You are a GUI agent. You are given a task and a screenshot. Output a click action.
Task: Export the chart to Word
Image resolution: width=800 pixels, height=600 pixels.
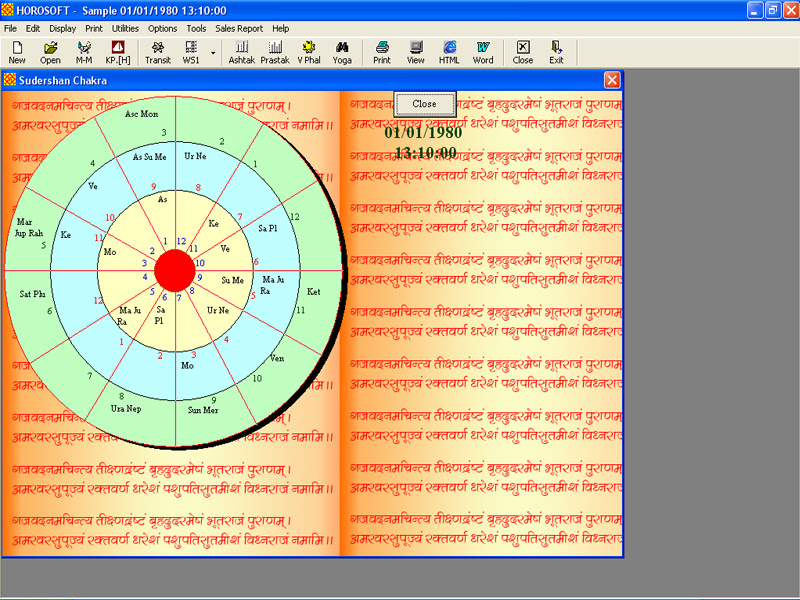483,52
